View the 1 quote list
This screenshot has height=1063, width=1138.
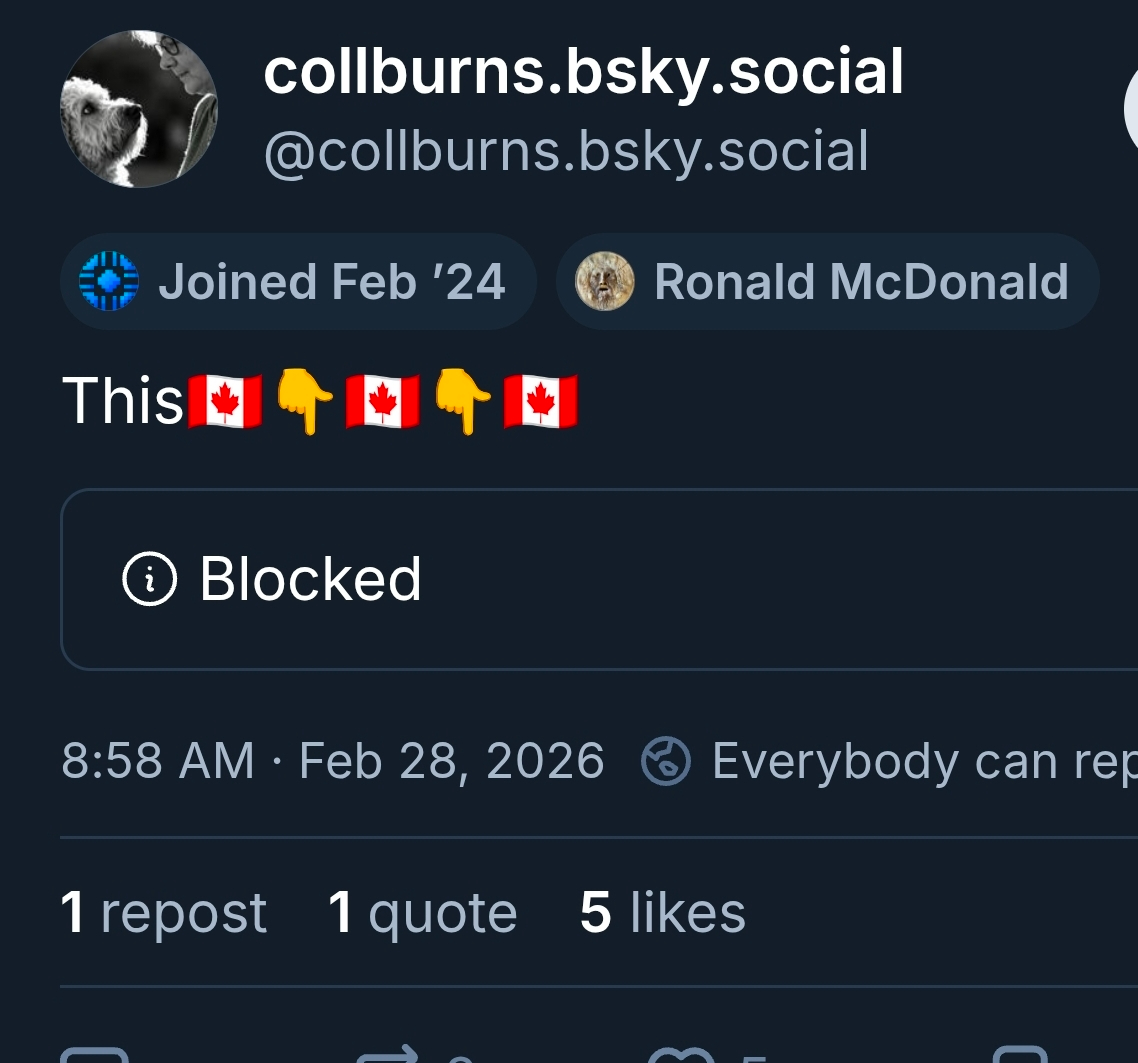tap(422, 913)
